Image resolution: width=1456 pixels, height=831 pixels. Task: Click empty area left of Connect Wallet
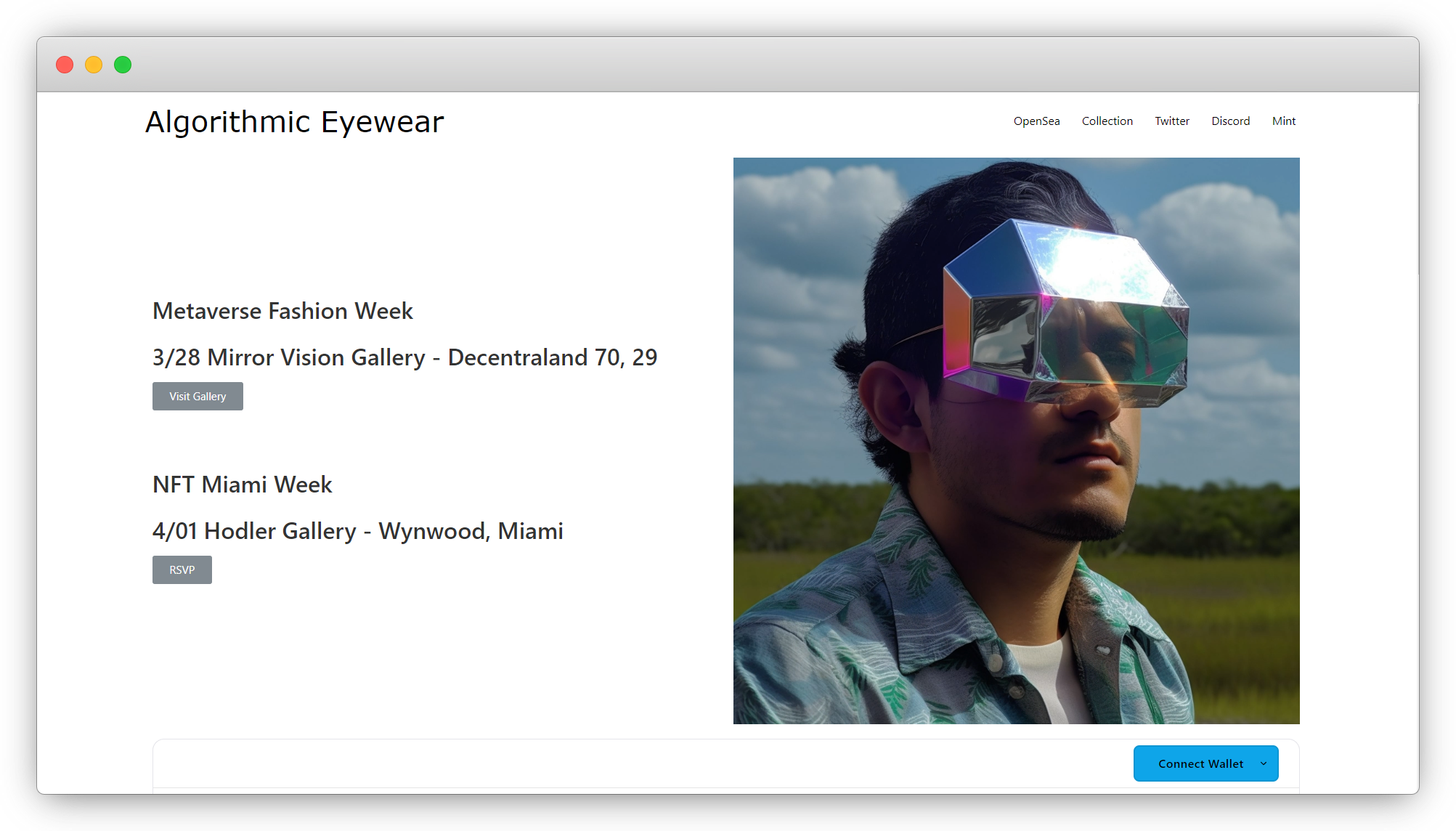[639, 764]
